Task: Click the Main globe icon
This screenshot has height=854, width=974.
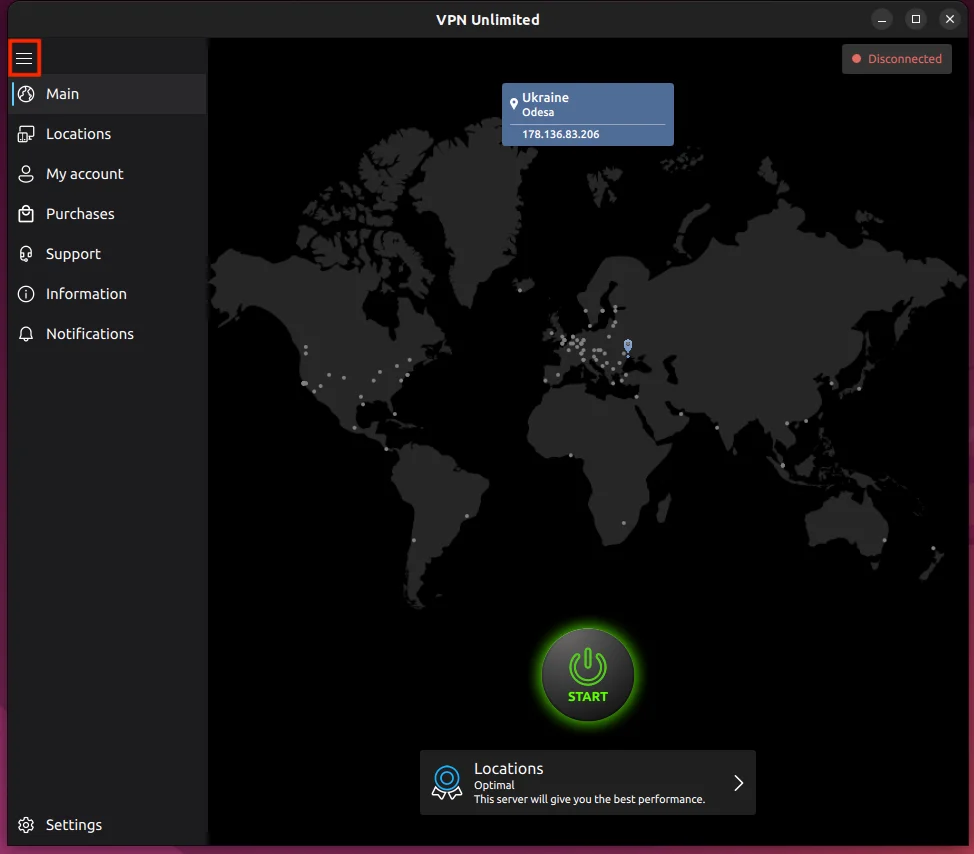Action: coord(27,94)
